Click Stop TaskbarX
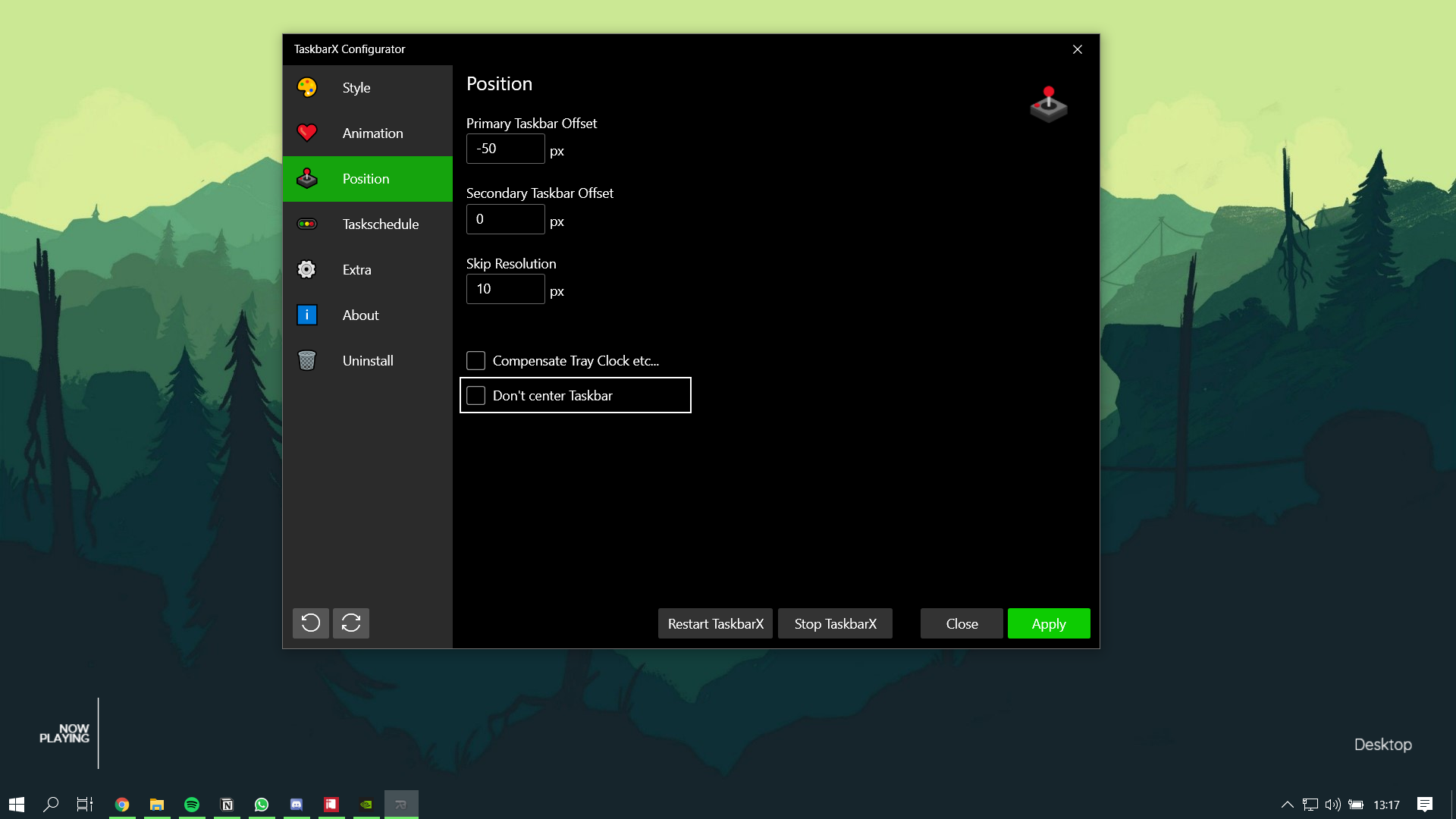Image resolution: width=1456 pixels, height=819 pixels. click(x=834, y=623)
